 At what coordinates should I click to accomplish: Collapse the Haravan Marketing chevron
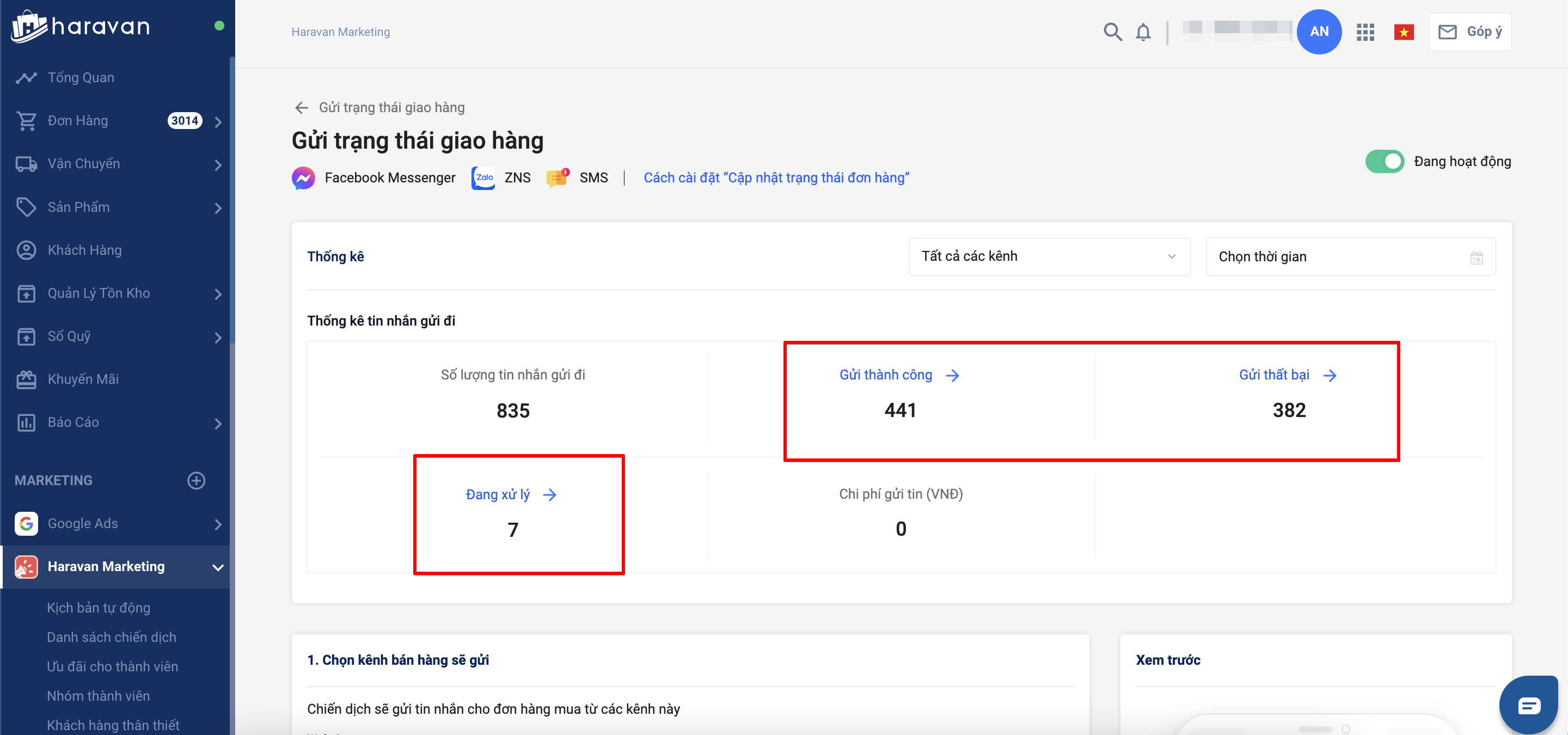click(x=218, y=567)
